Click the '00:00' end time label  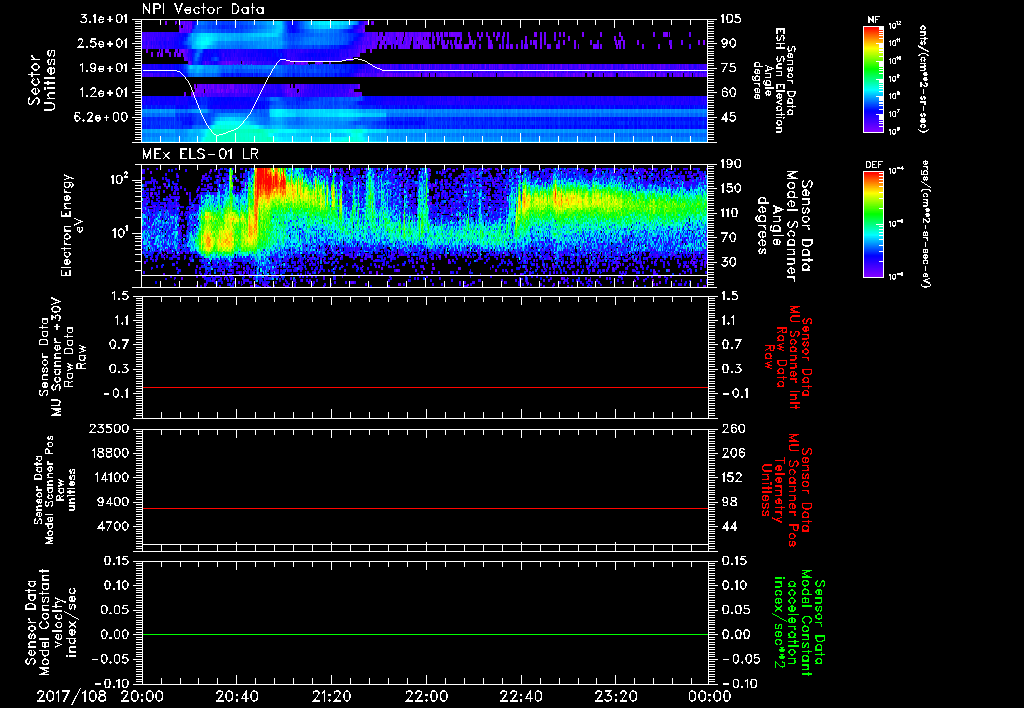coord(710,696)
